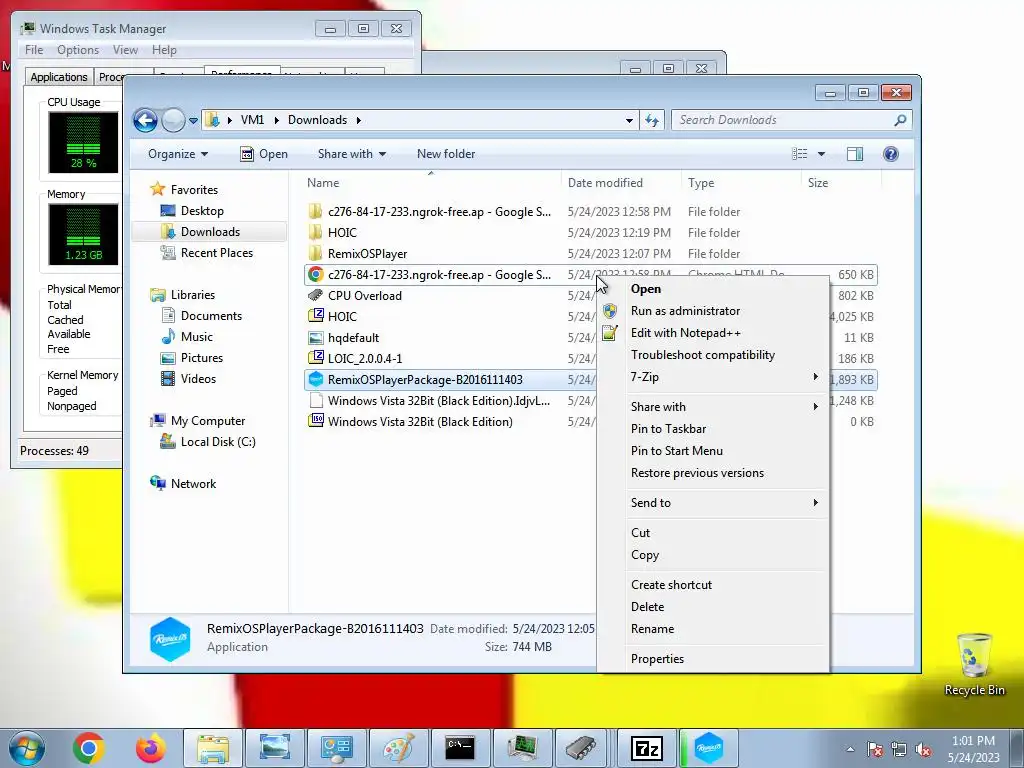Change view with the view icon button
The width and height of the screenshot is (1024, 768).
click(799, 154)
